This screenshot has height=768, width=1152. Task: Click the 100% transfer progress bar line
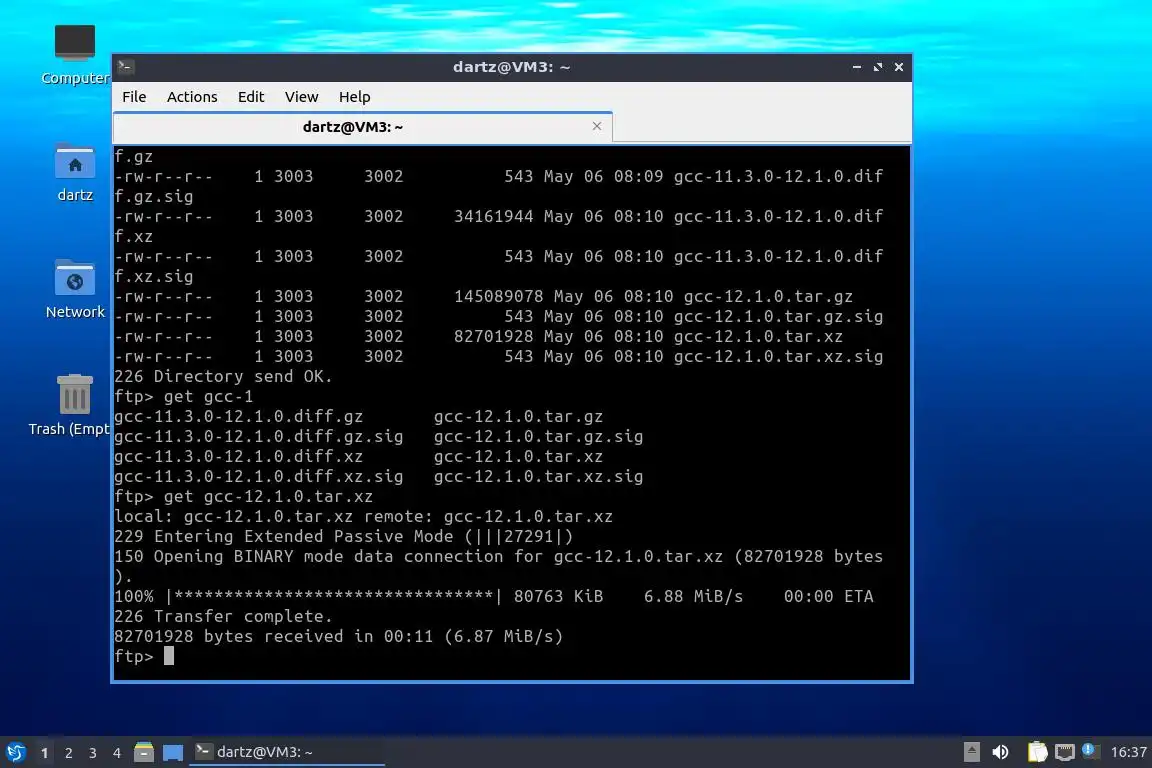coord(494,596)
